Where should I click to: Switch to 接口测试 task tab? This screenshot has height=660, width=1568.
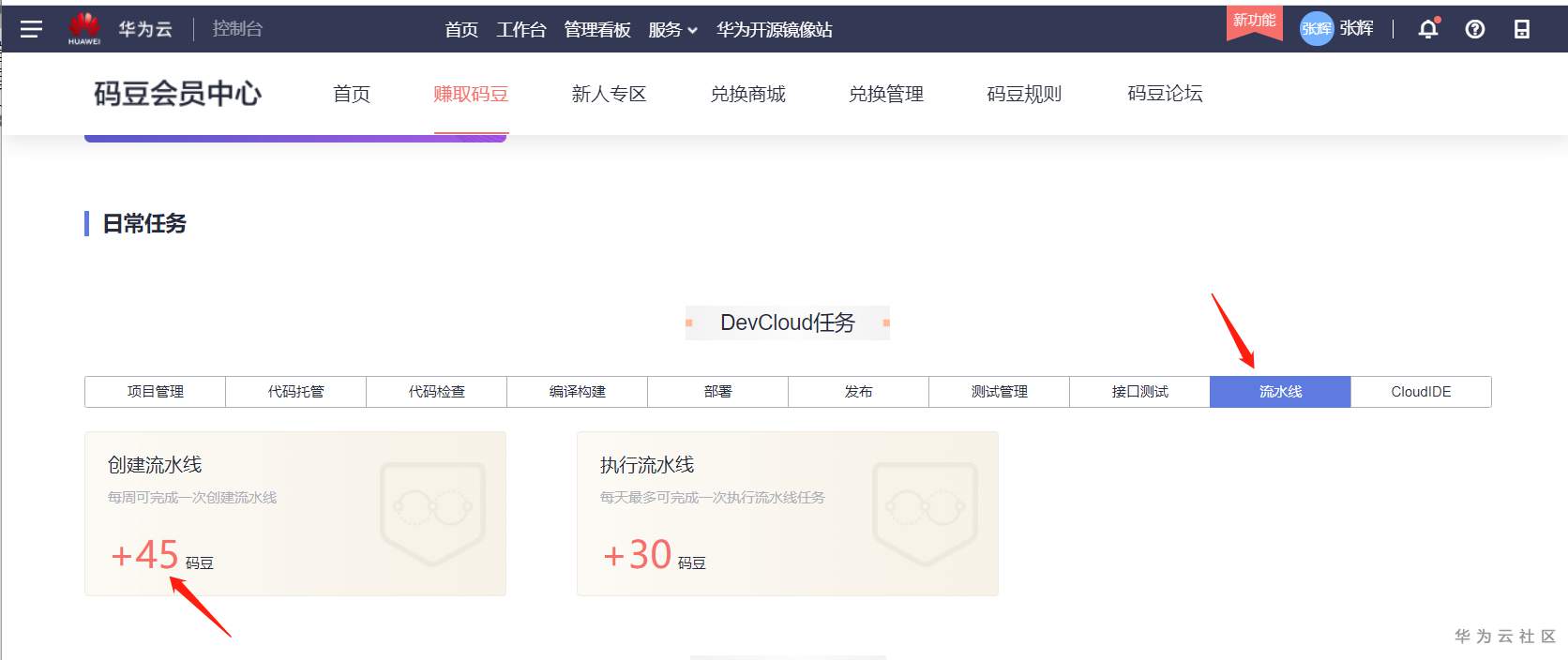(x=1140, y=392)
